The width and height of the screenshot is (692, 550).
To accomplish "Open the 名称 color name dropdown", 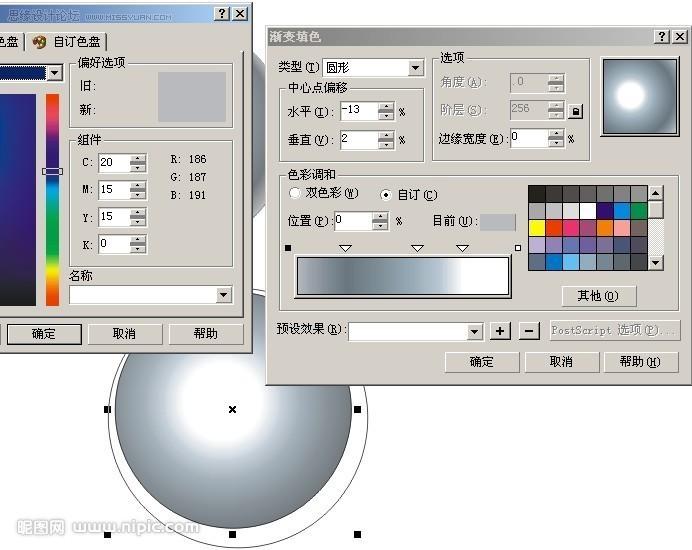I will [223, 295].
